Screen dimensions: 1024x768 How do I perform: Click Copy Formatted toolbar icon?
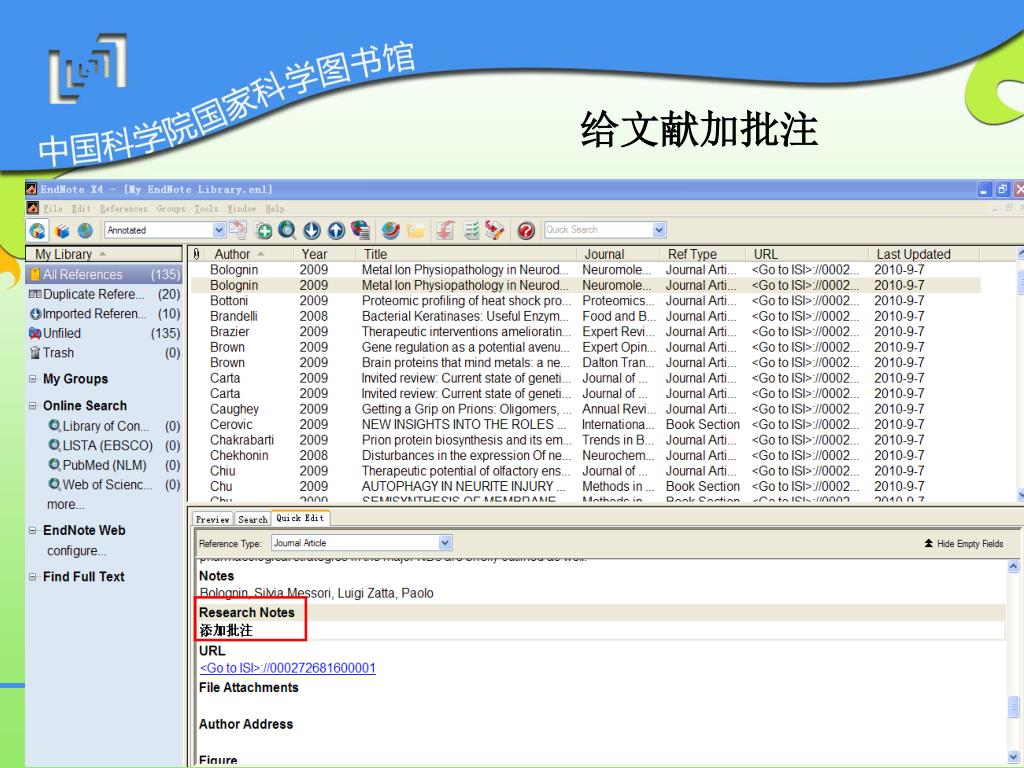tap(238, 230)
